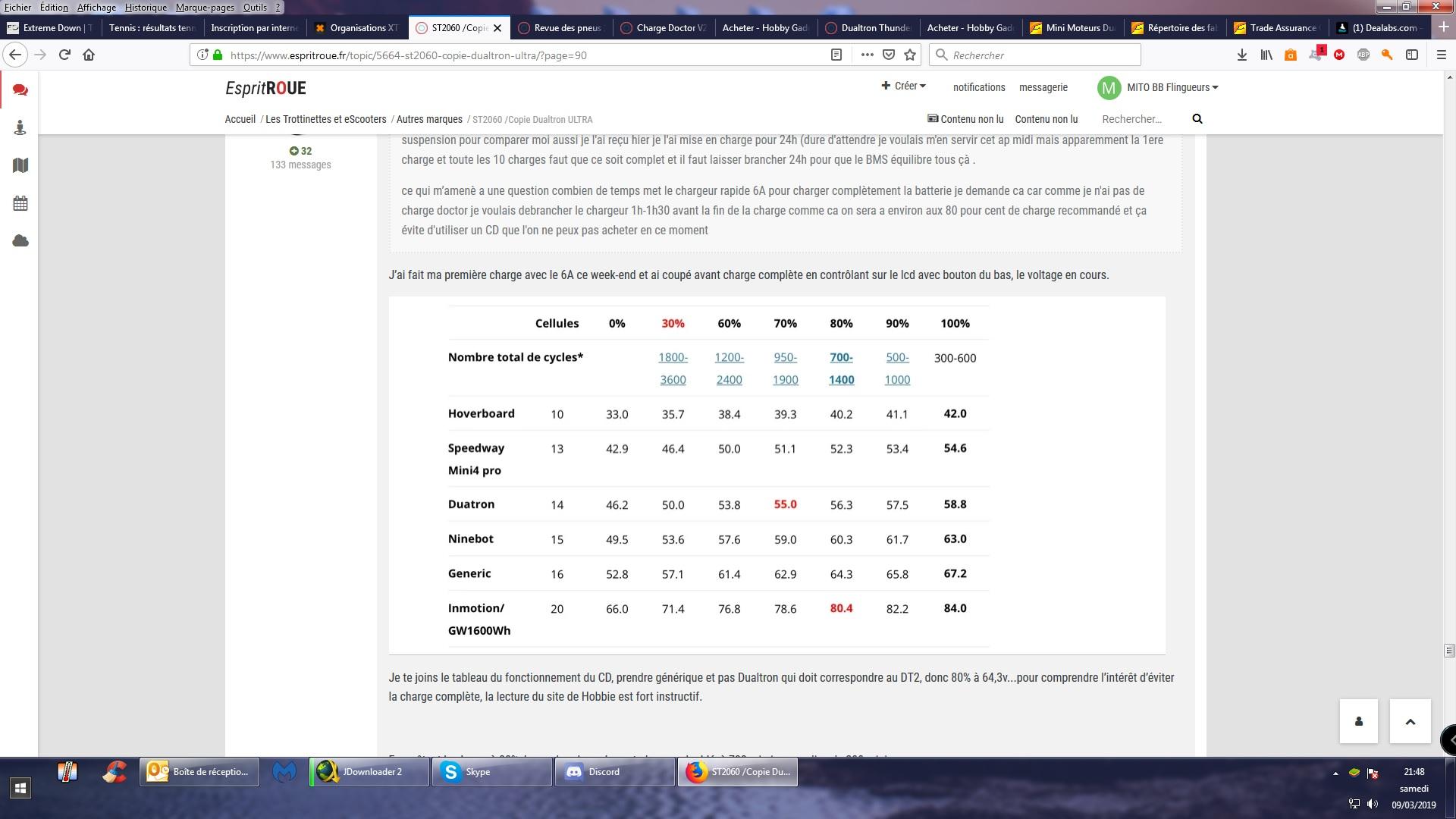Open MITO BB Flingueurs account menu
Screen dimensions: 1456x819
(1158, 87)
